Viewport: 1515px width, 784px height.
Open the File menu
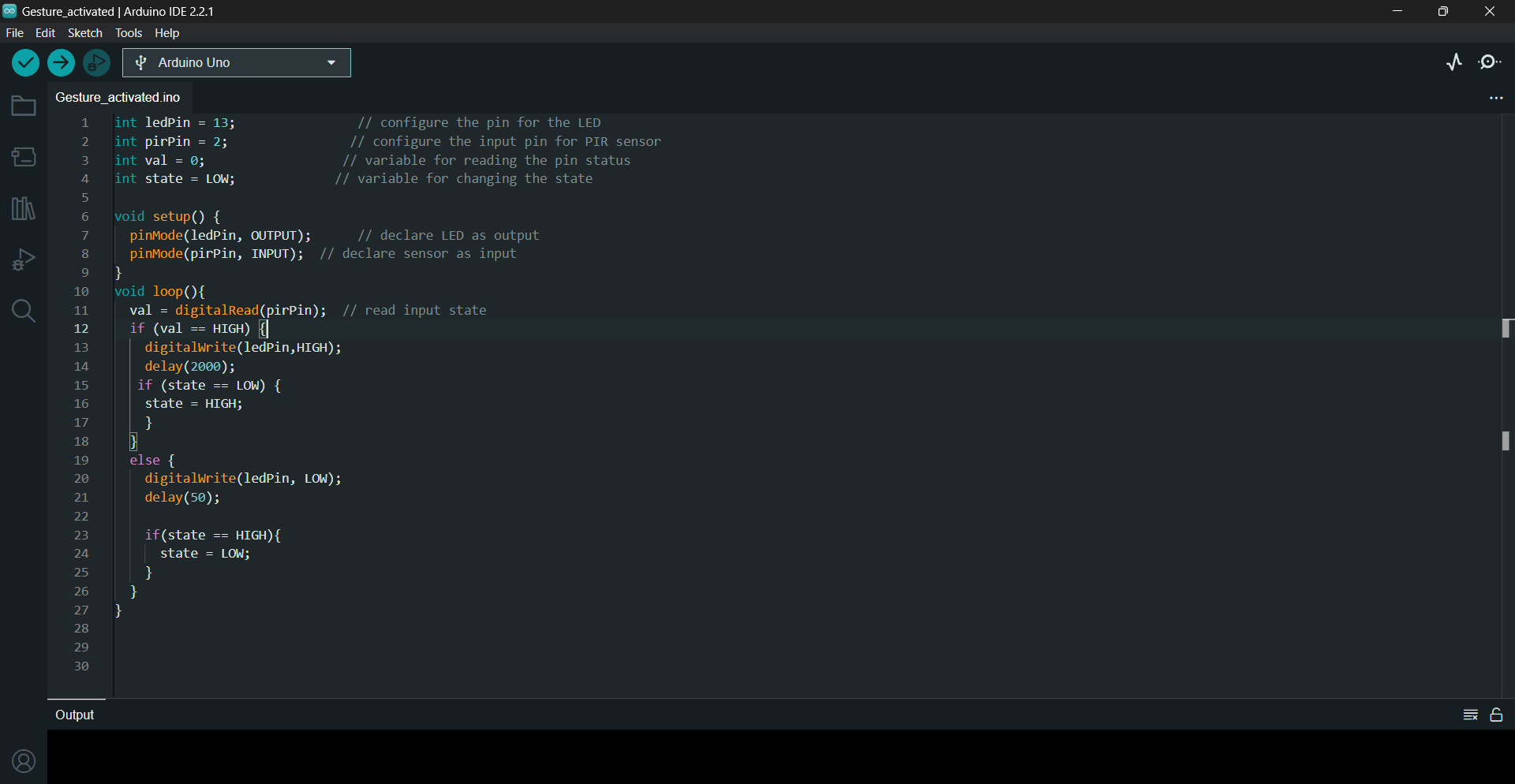15,33
